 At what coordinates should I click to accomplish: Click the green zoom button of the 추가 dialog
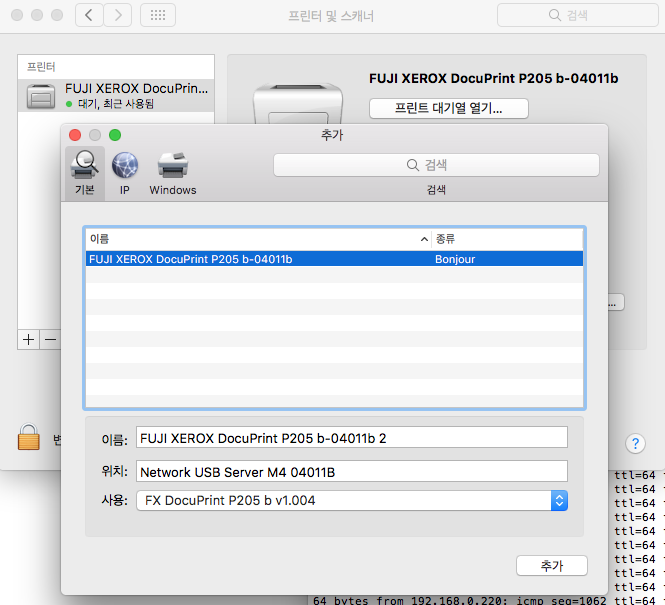(x=115, y=135)
